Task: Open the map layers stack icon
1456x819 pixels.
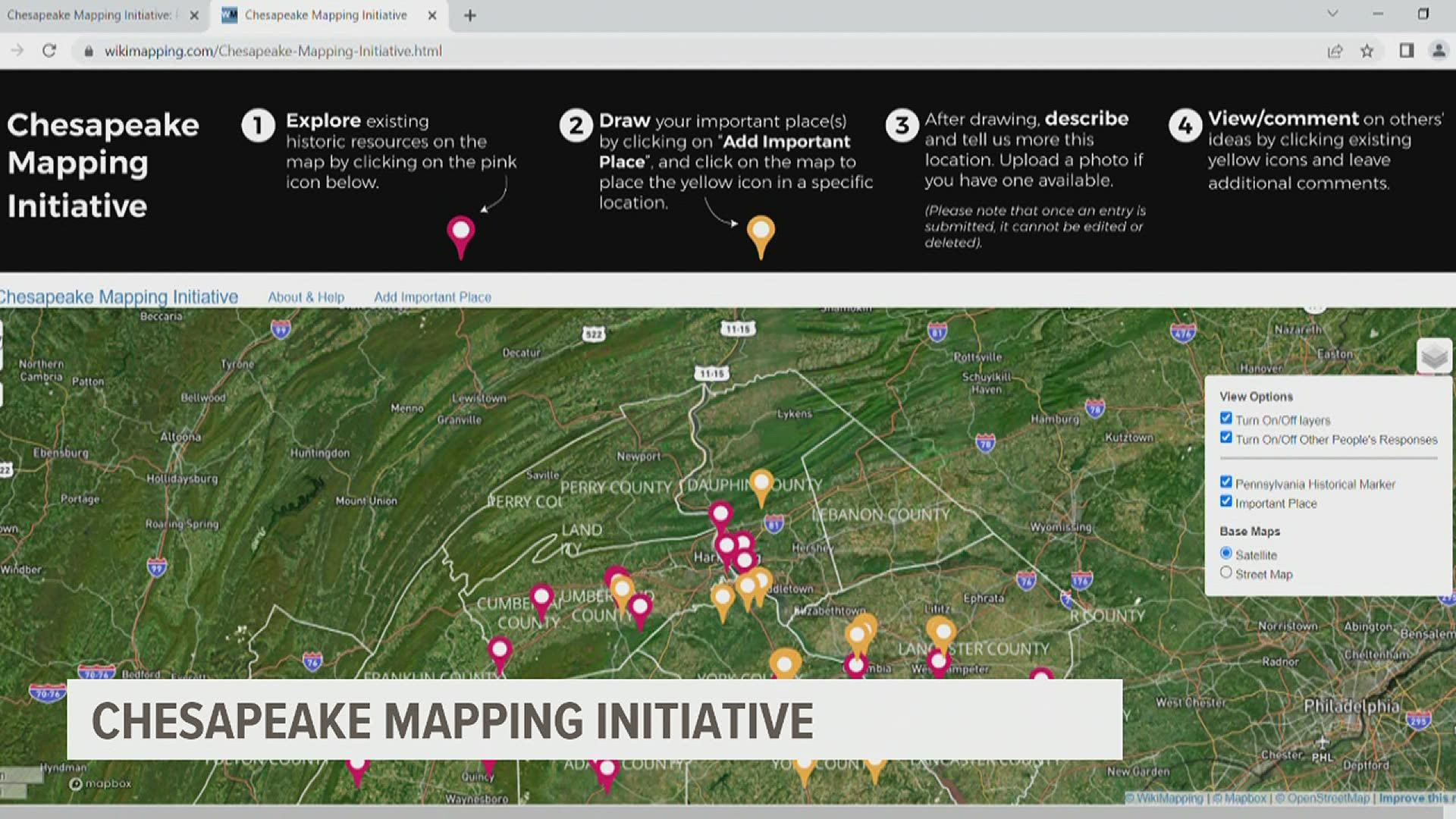Action: coord(1433,356)
